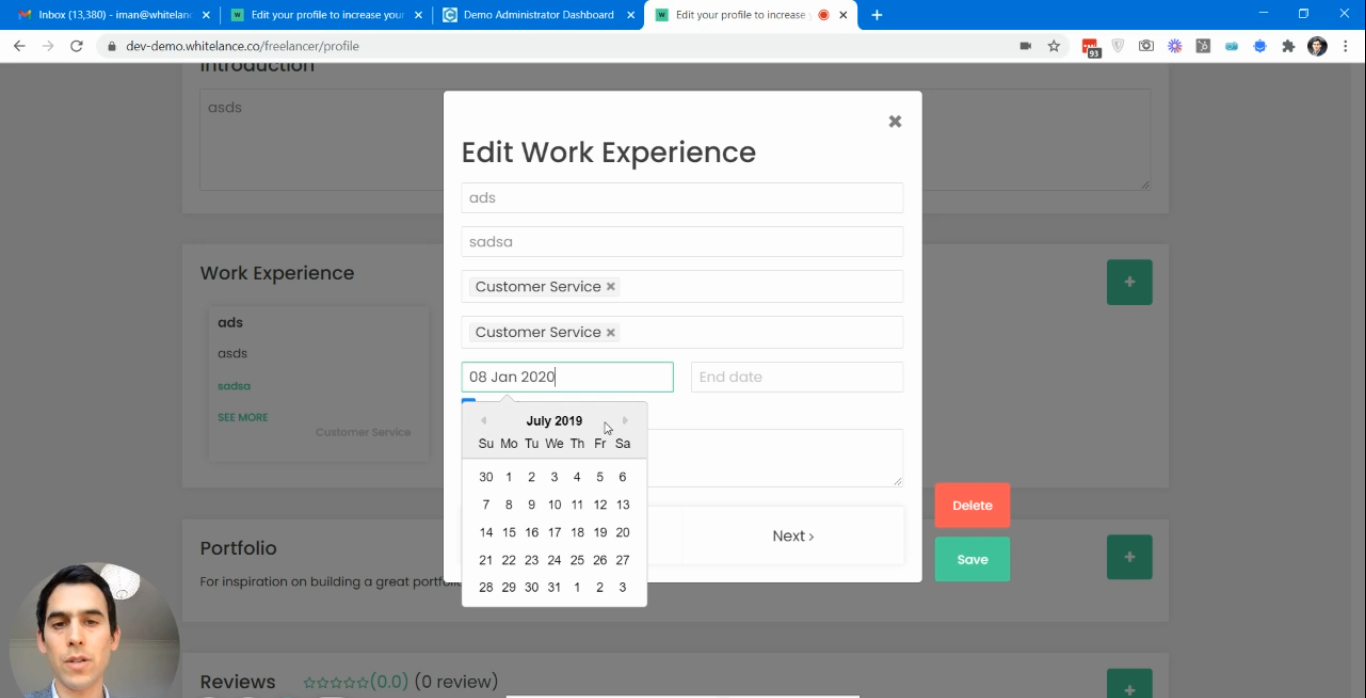Open the Chrome profile avatar
1366x698 pixels.
tap(1317, 46)
